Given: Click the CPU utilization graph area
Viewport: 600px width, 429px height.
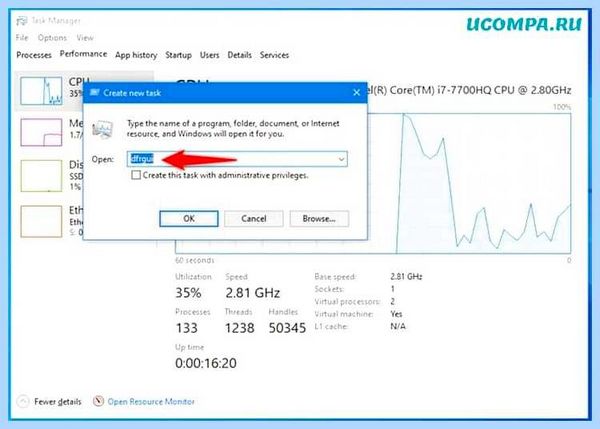Looking at the screenshot, I should tap(373, 183).
